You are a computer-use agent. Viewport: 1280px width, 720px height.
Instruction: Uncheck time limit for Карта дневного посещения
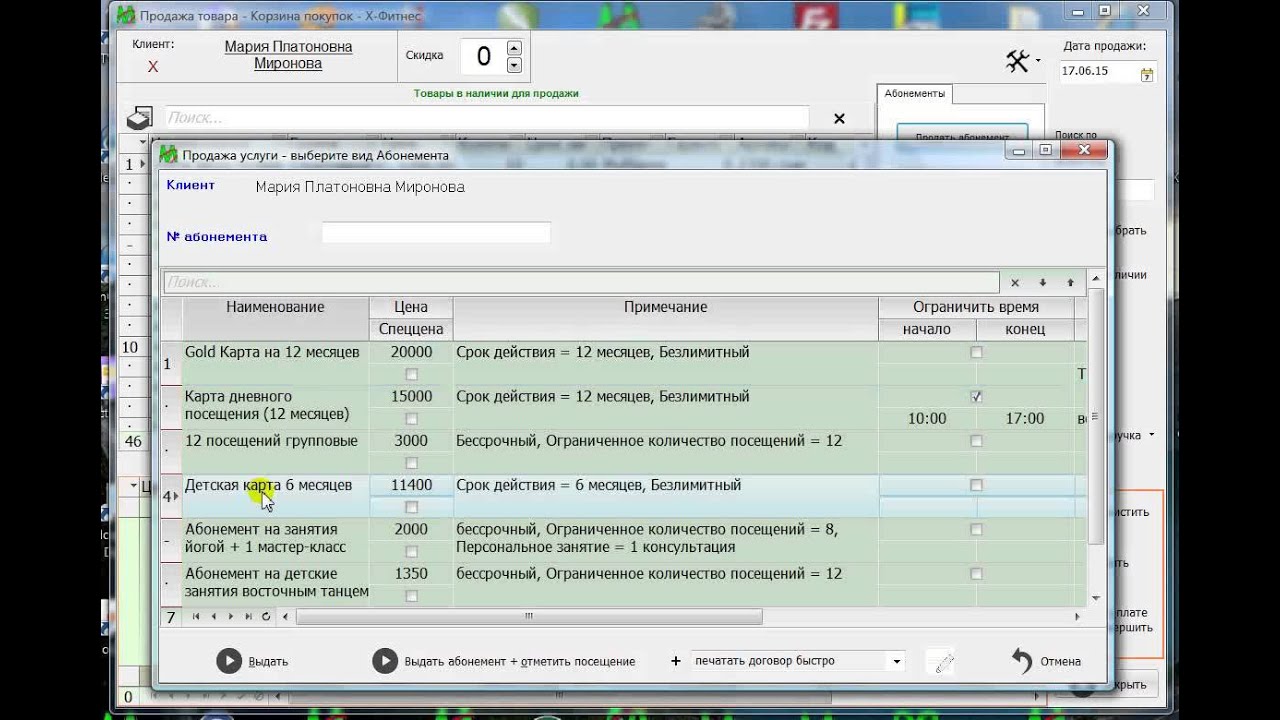[x=976, y=397]
